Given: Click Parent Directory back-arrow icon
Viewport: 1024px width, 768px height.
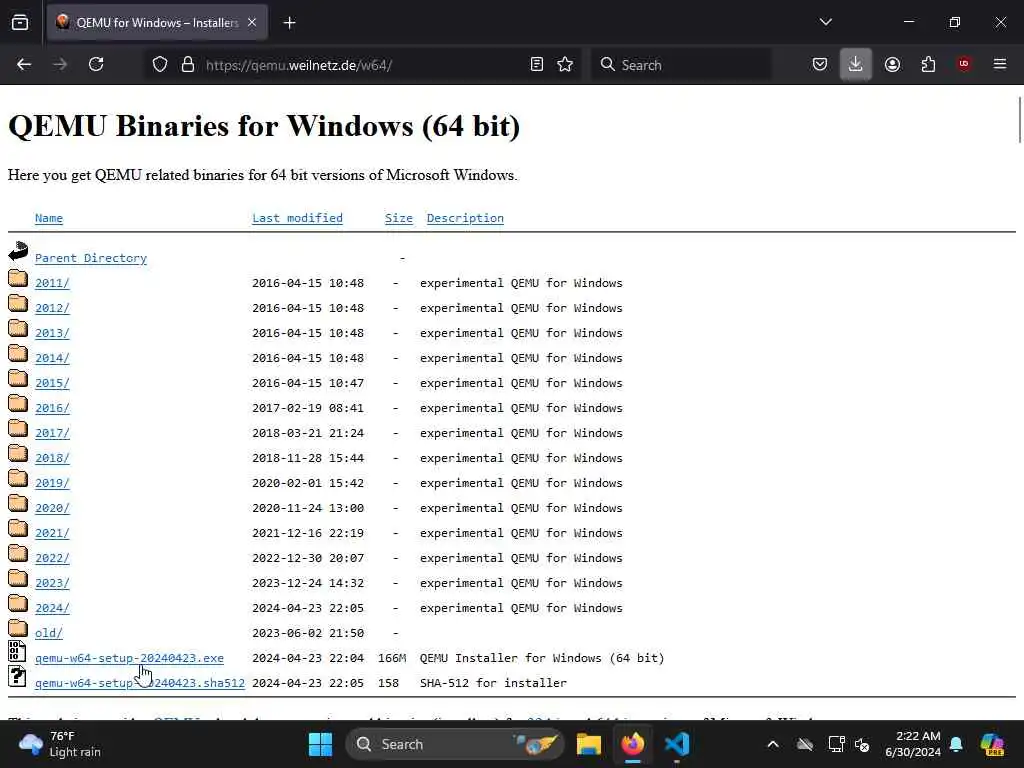Looking at the screenshot, I should click(18, 251).
